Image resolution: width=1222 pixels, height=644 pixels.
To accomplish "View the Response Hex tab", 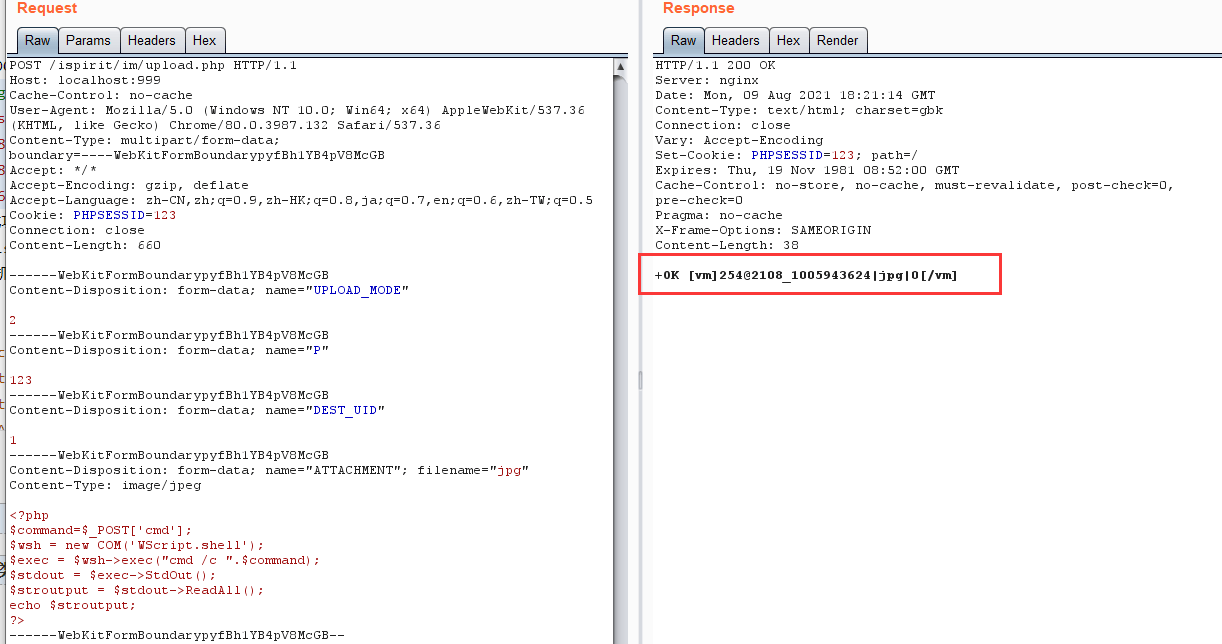I will point(789,41).
